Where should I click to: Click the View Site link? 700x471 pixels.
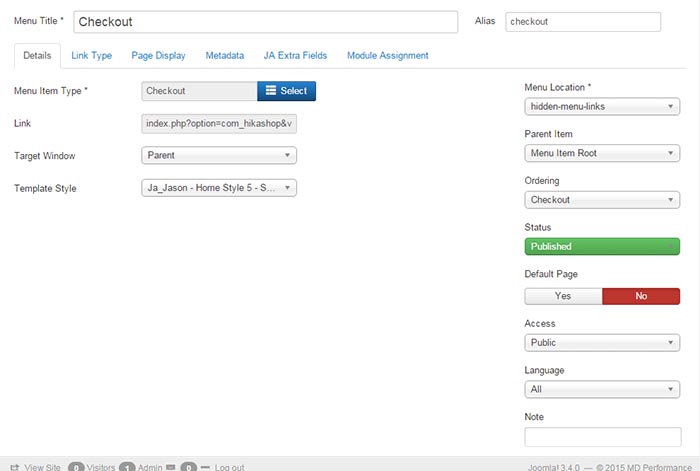click(x=42, y=467)
